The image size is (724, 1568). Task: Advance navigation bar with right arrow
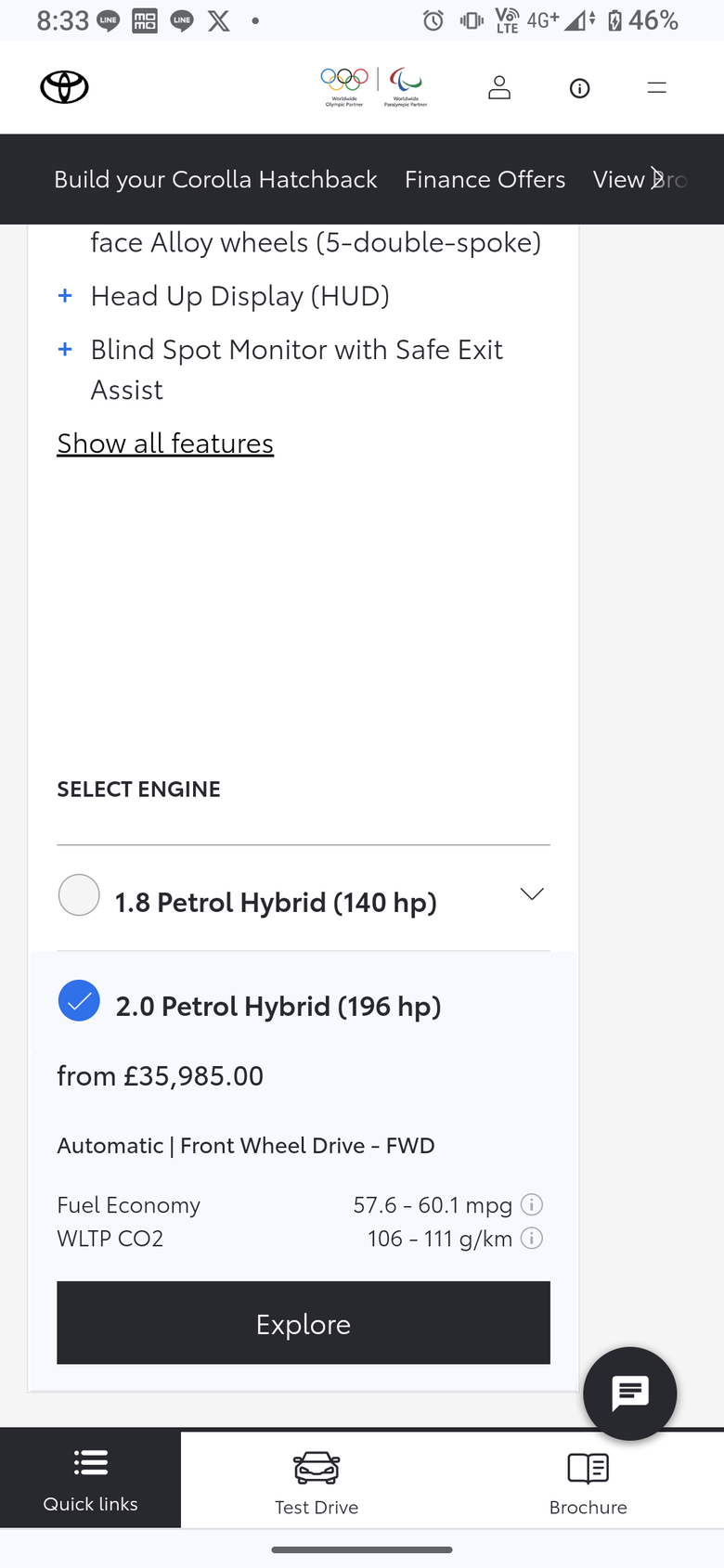tap(657, 178)
